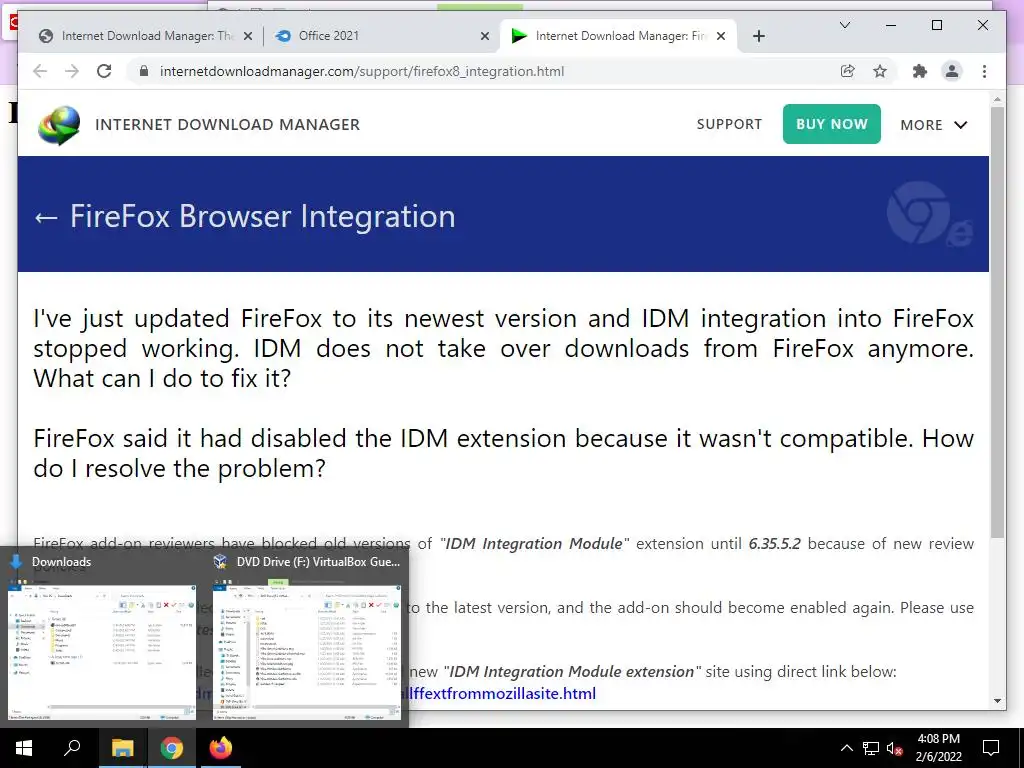The image size is (1024, 768).
Task: Open the notification center icon
Action: (991, 748)
